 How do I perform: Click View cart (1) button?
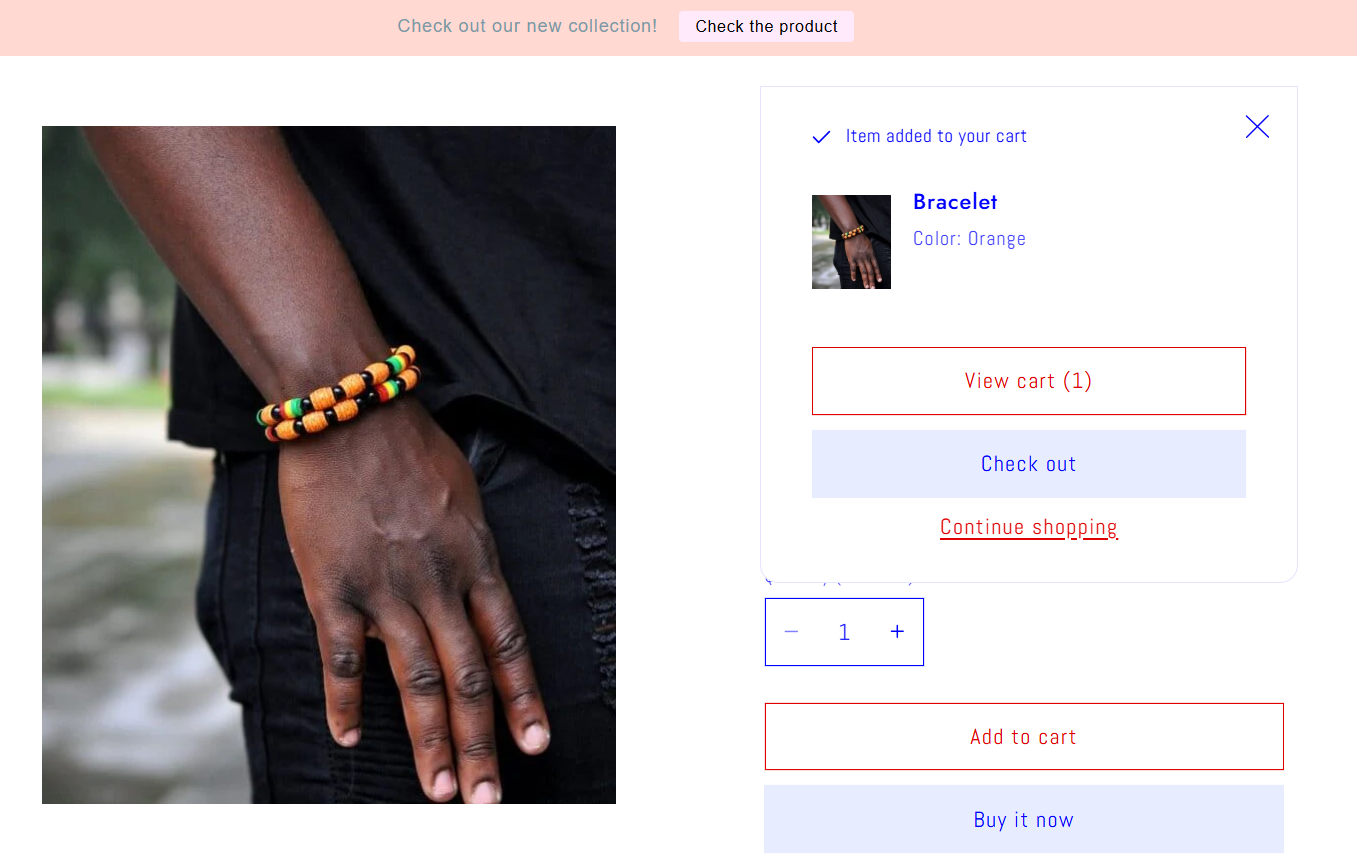click(x=1029, y=381)
